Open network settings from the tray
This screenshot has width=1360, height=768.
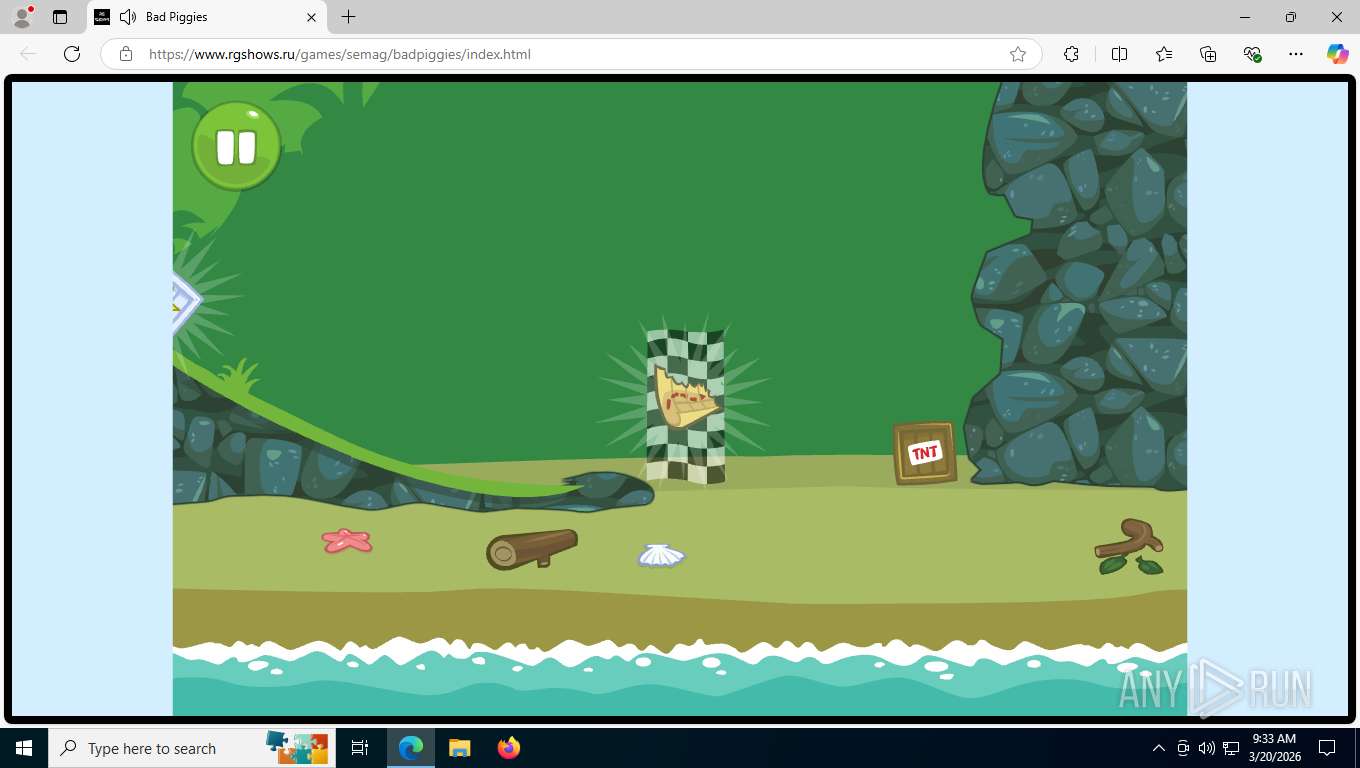tap(1231, 748)
